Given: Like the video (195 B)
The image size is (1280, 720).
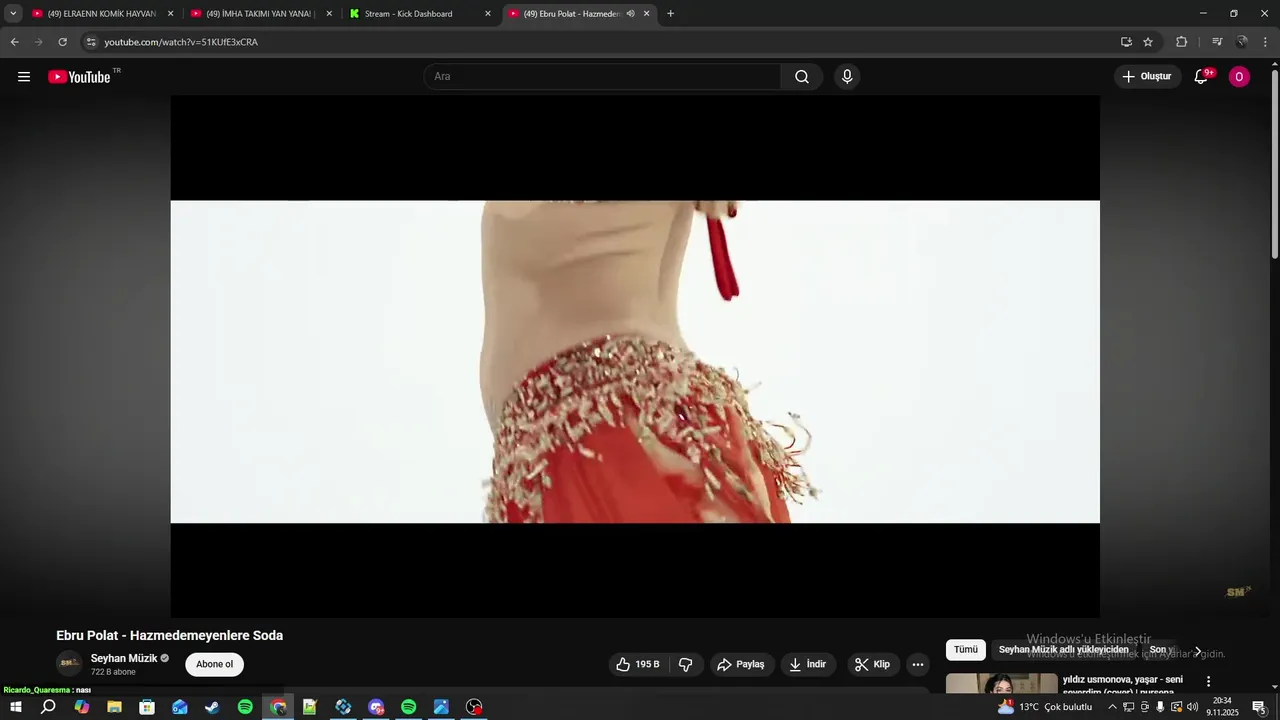Looking at the screenshot, I should 638,664.
